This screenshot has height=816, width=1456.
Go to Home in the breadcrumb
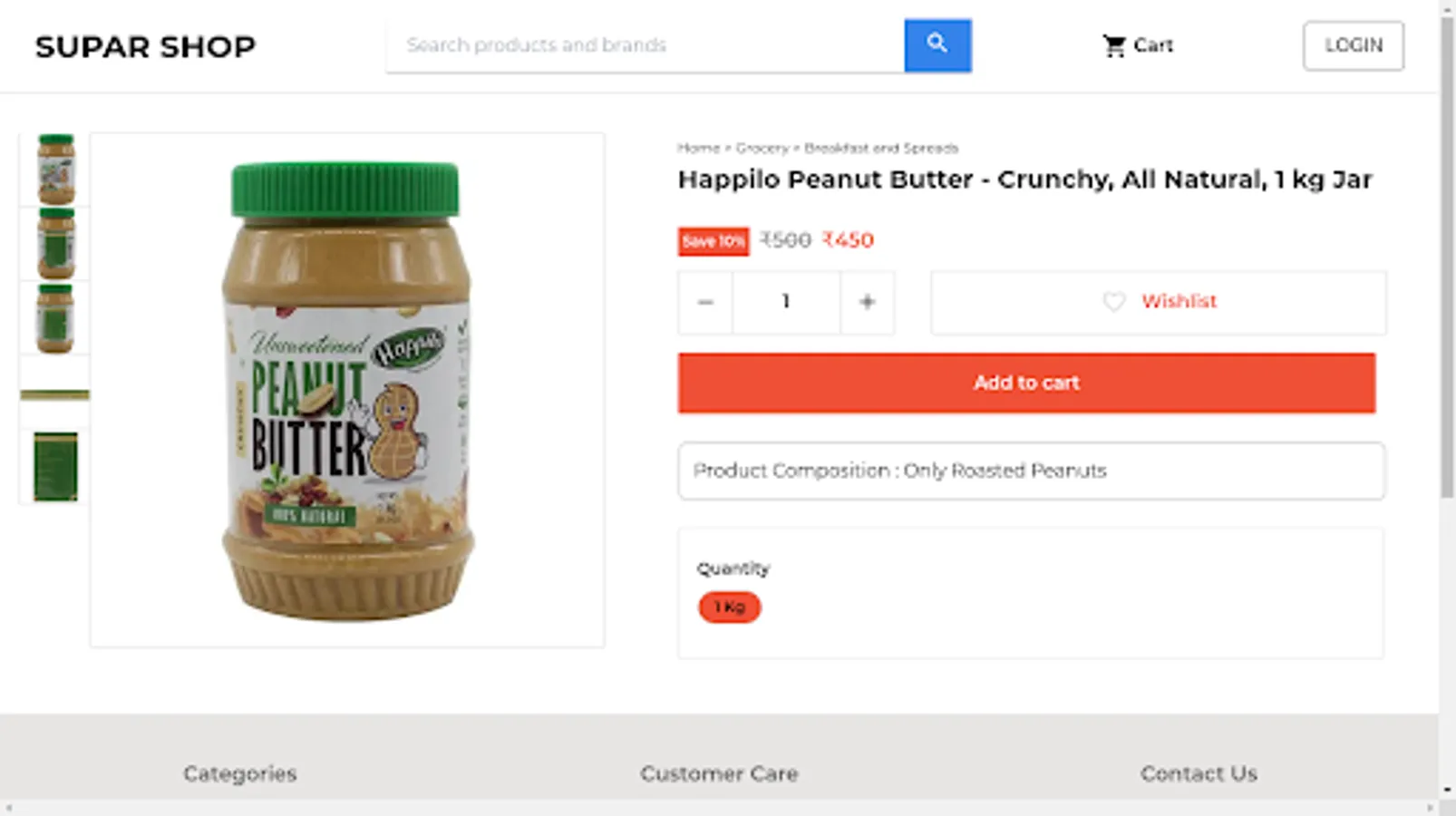pos(697,148)
